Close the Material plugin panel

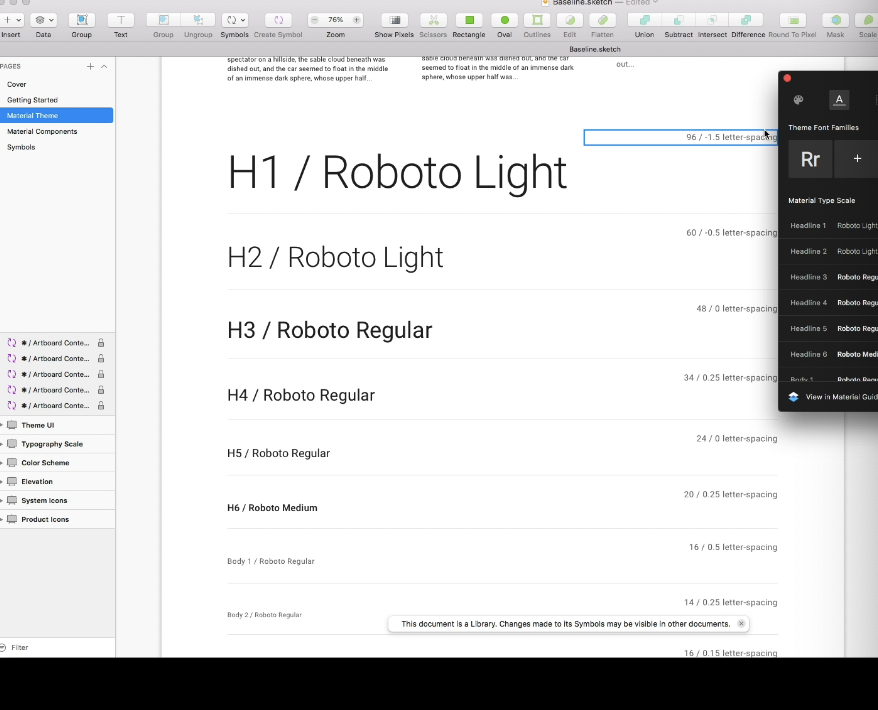coord(787,78)
